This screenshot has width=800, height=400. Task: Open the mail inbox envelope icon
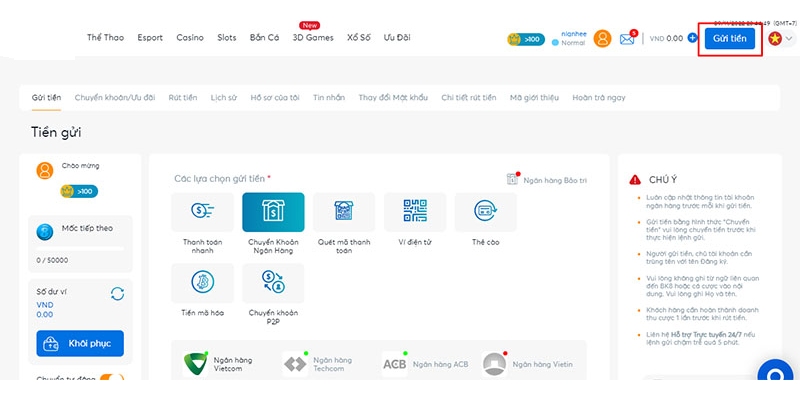coord(628,39)
